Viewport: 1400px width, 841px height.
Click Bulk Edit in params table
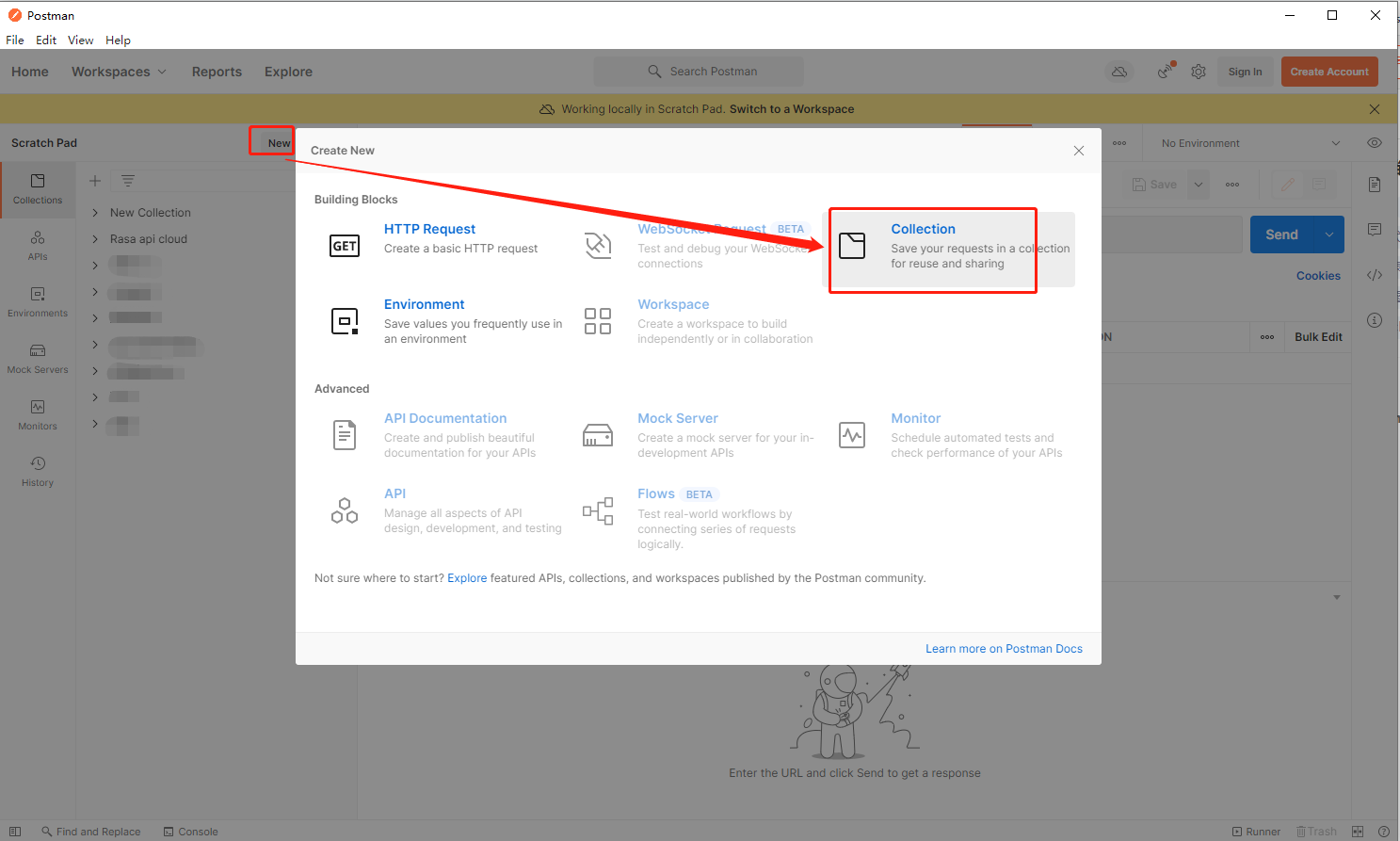(1318, 337)
